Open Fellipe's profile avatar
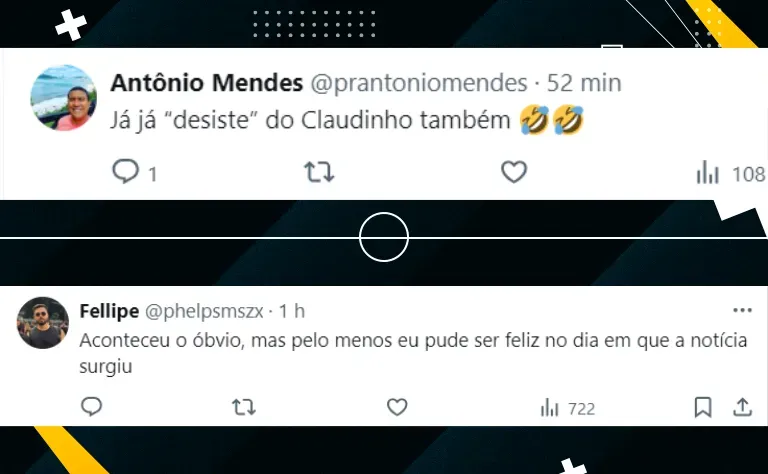Image resolution: width=768 pixels, height=474 pixels. pos(43,323)
